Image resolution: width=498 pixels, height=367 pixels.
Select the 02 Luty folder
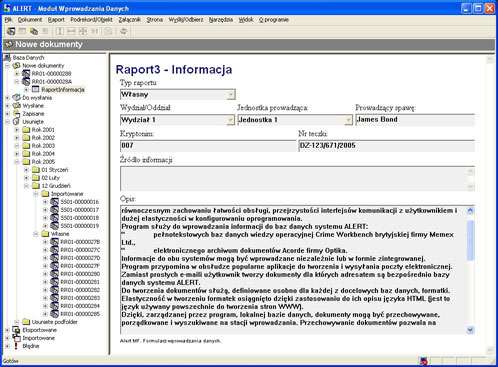[x=50, y=178]
